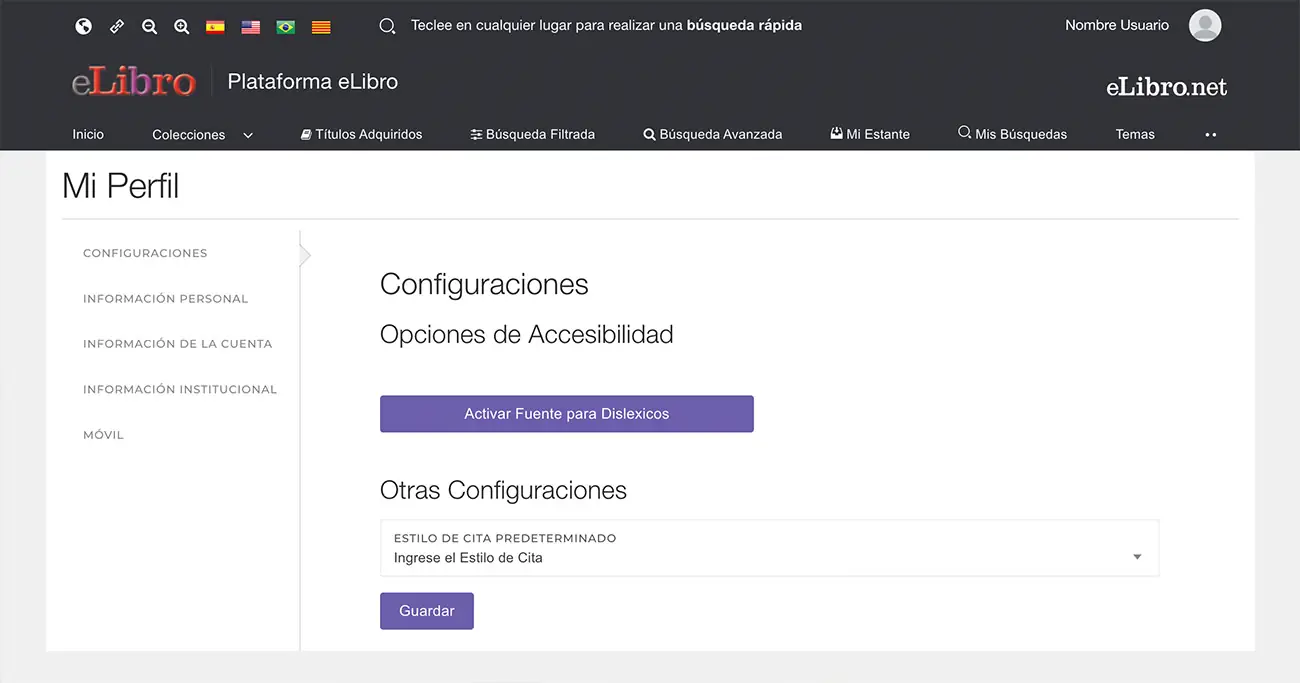
Task: Zoom out using the minus magnifier icon
Action: pos(149,27)
